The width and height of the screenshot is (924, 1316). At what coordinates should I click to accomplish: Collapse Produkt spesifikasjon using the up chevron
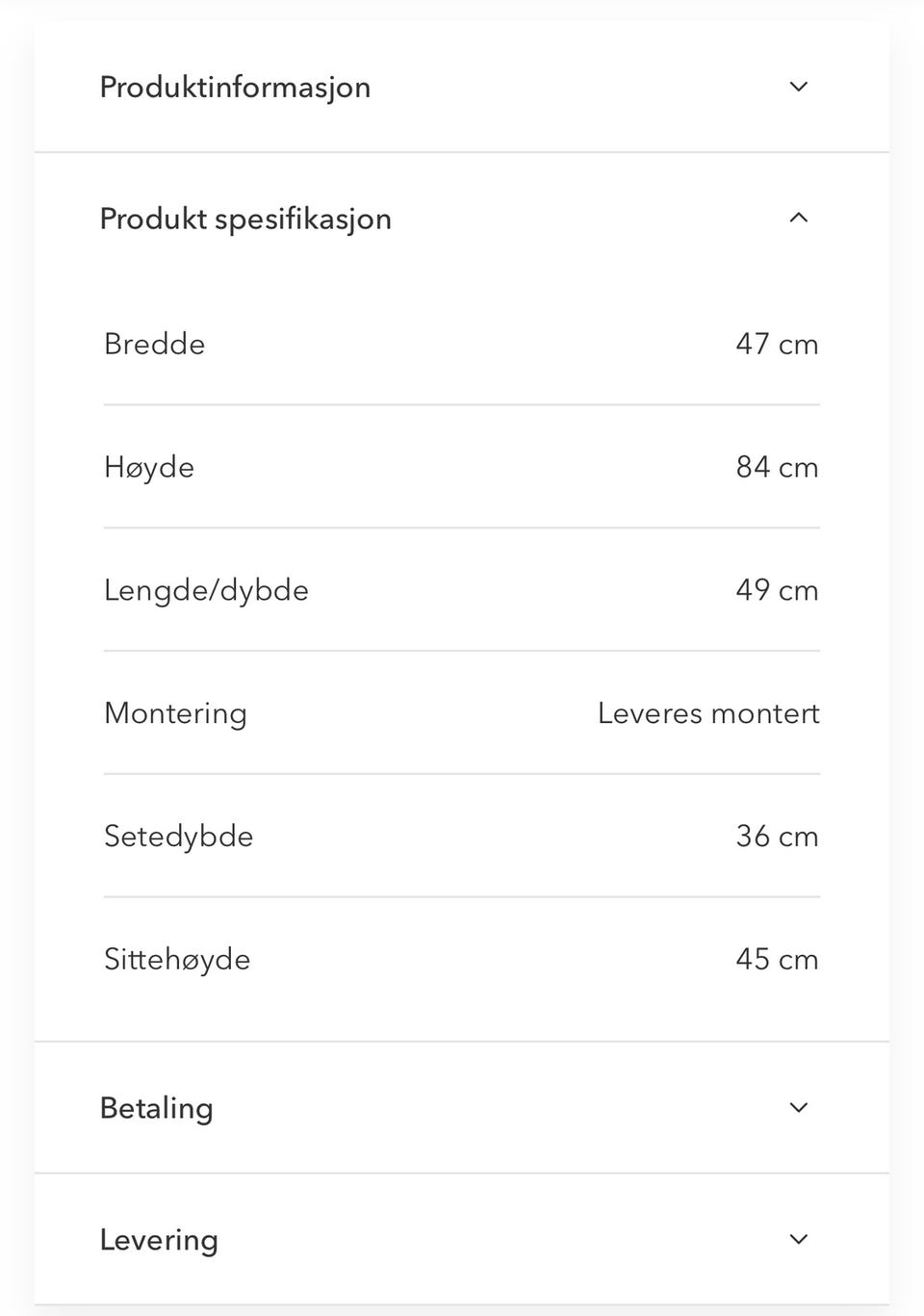(x=798, y=219)
